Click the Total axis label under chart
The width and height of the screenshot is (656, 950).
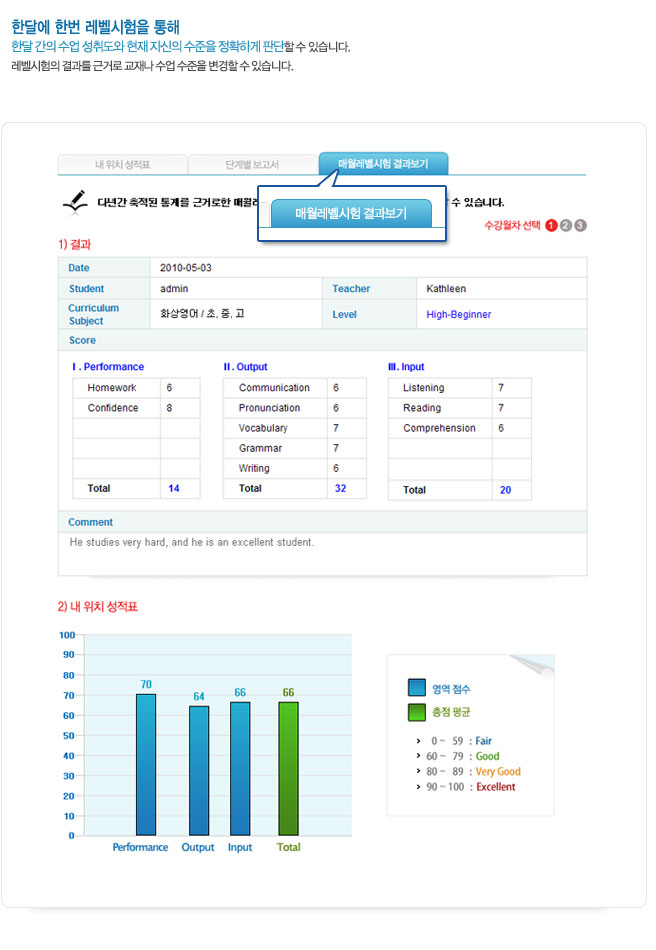pos(288,847)
